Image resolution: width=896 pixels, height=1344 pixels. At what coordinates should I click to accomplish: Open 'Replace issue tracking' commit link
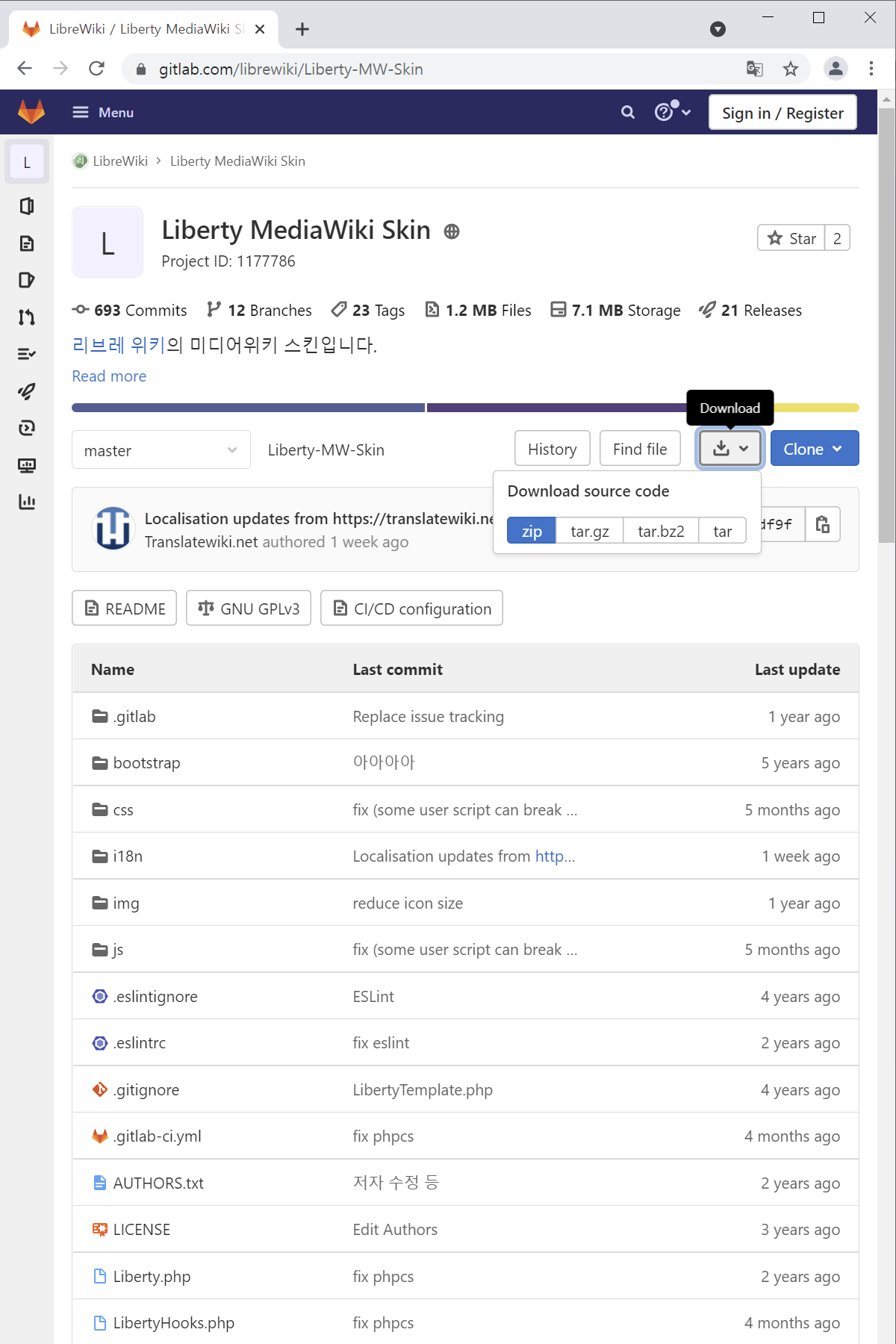point(429,717)
